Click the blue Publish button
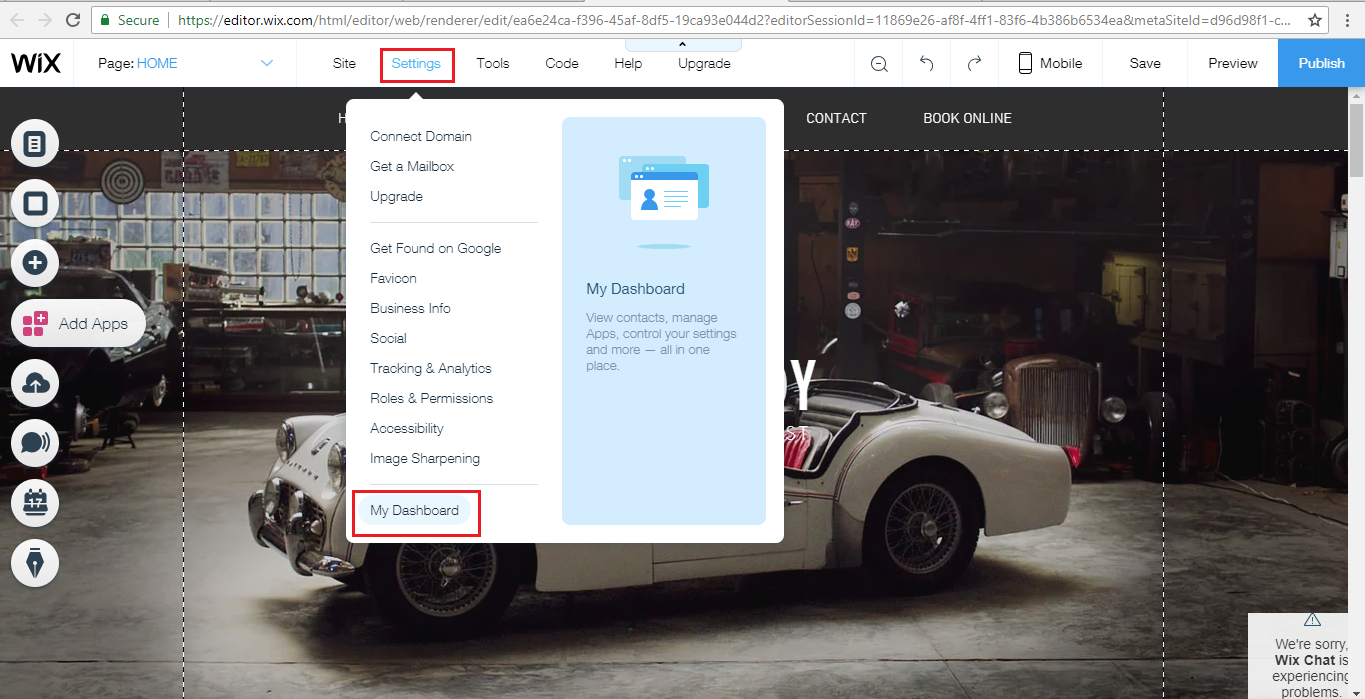Viewport: 1365px width, 699px height. [1321, 63]
